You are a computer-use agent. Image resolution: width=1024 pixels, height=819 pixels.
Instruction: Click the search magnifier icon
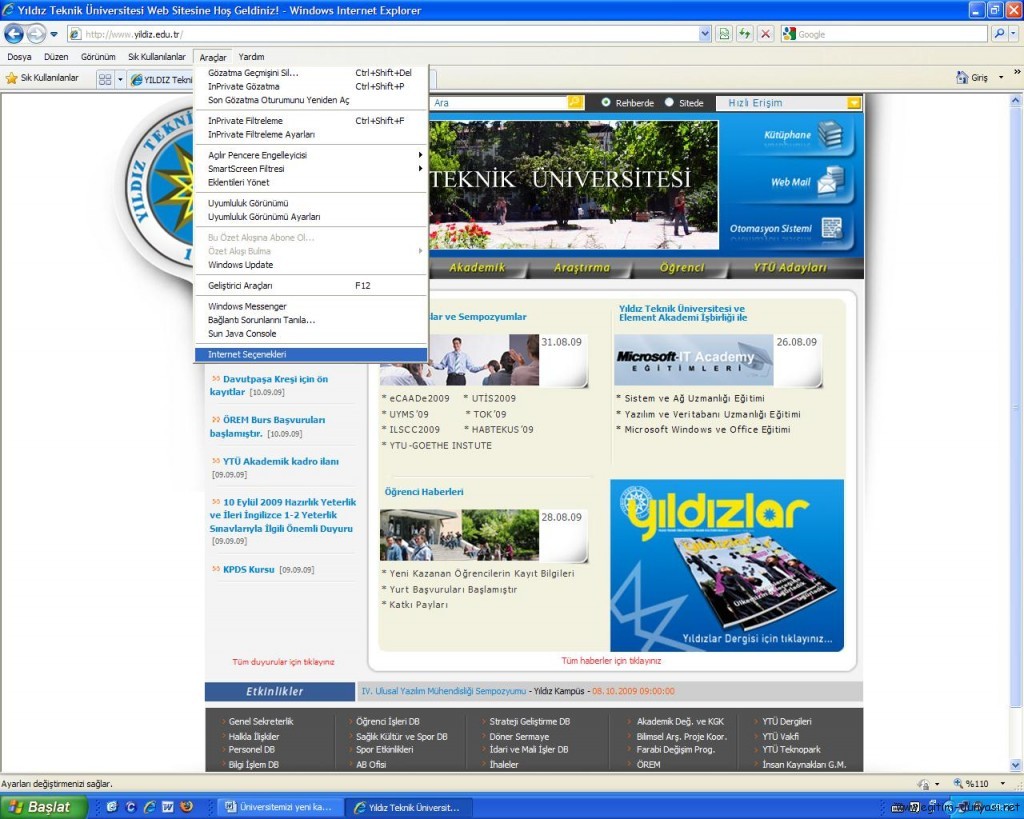[999, 34]
